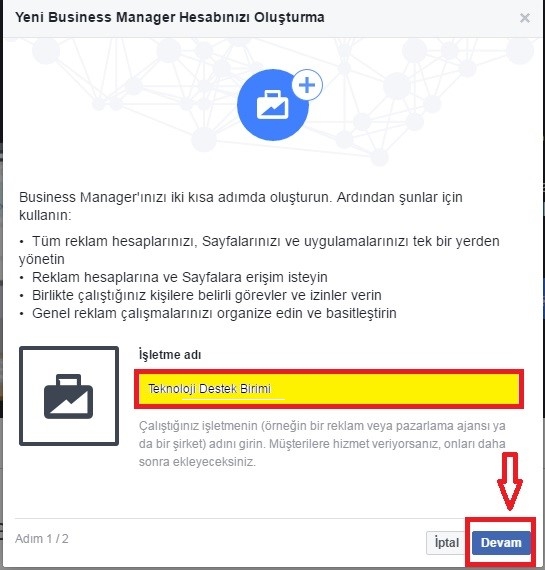Click the red downward arrow annotation

point(510,481)
